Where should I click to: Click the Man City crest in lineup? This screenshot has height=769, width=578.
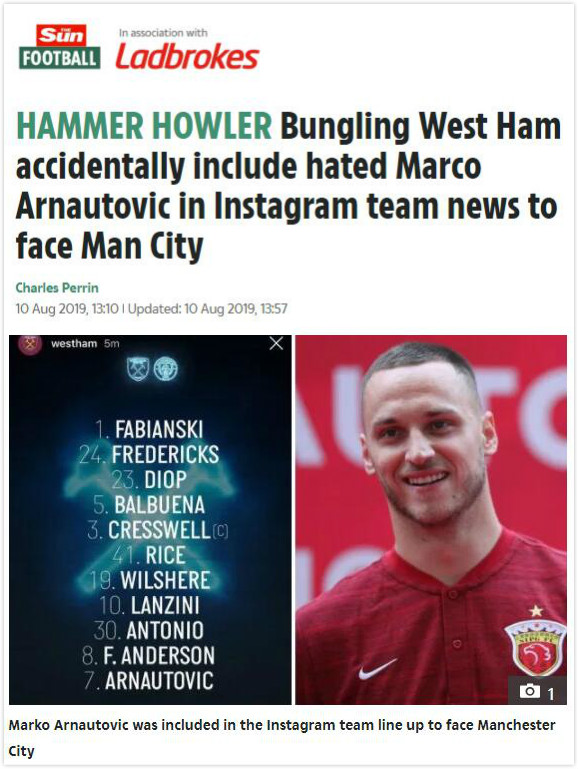(x=166, y=369)
